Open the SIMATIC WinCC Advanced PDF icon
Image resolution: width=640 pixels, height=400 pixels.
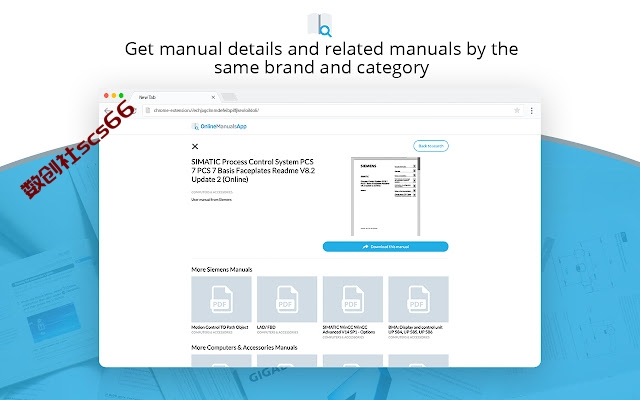click(353, 299)
